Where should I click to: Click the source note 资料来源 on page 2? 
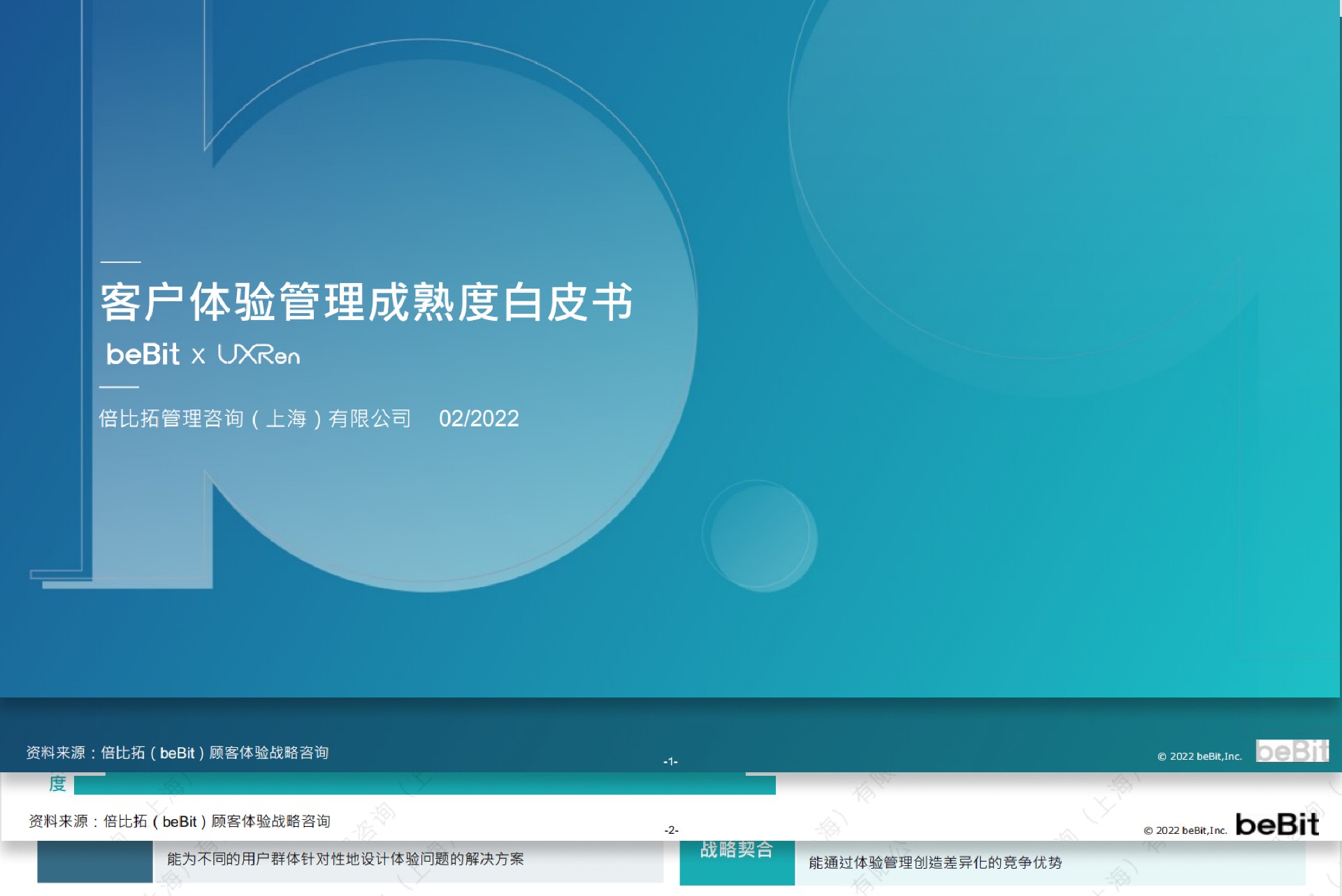179,821
